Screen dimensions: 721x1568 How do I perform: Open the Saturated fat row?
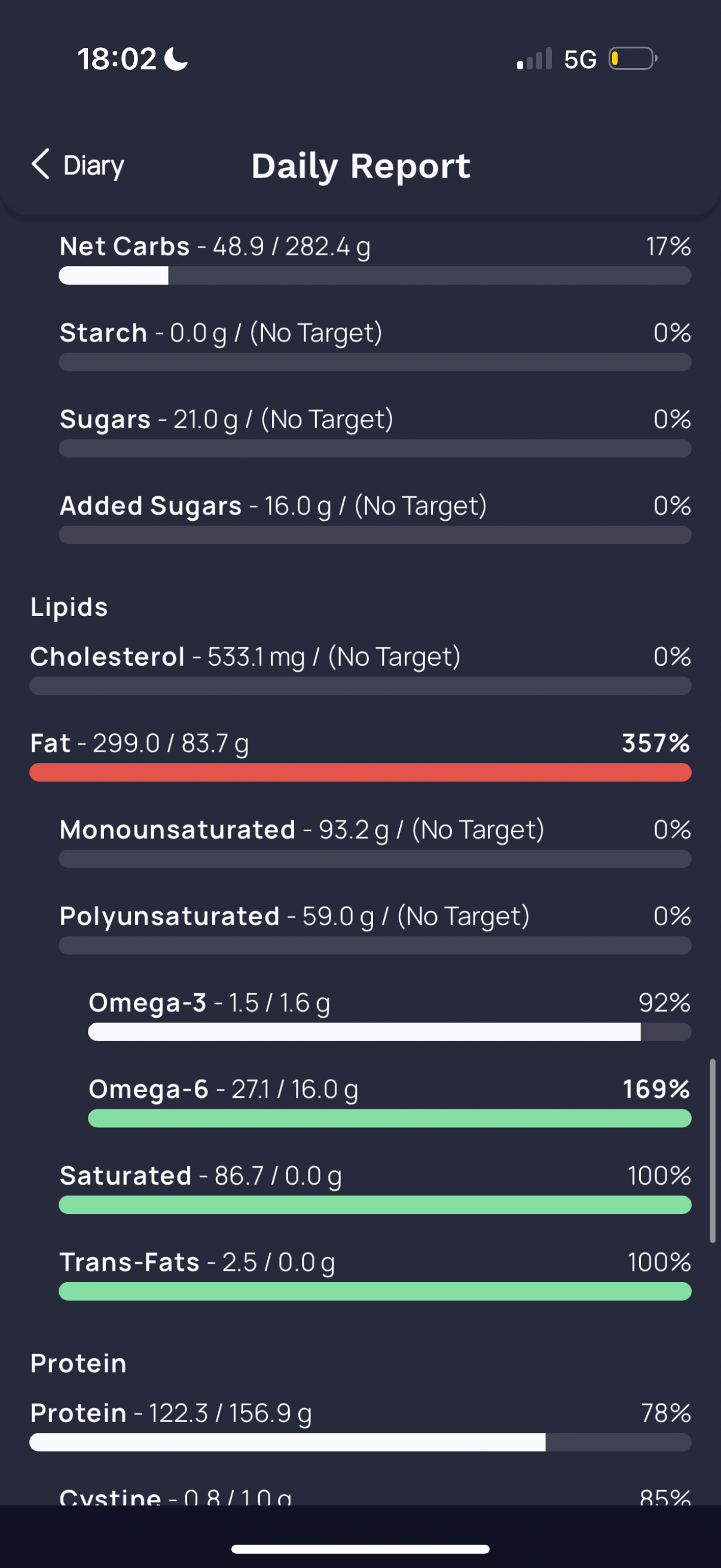[375, 1188]
